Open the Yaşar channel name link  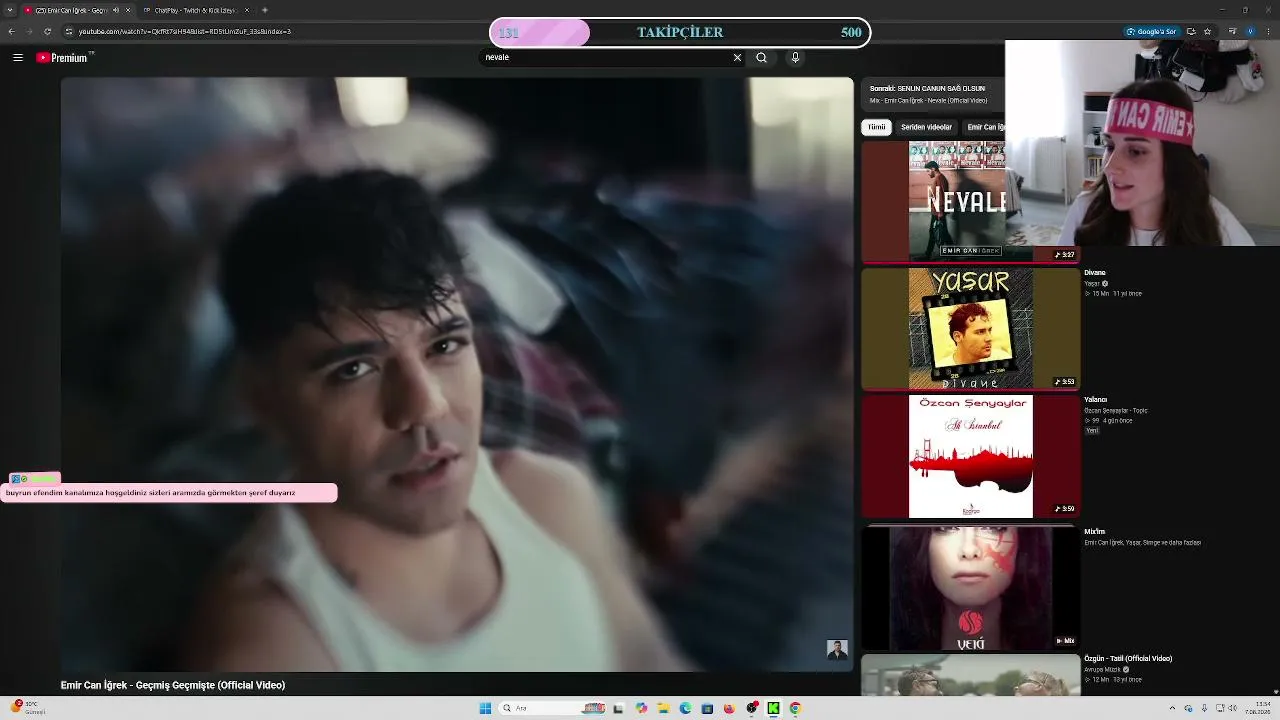pyautogui.click(x=1092, y=284)
